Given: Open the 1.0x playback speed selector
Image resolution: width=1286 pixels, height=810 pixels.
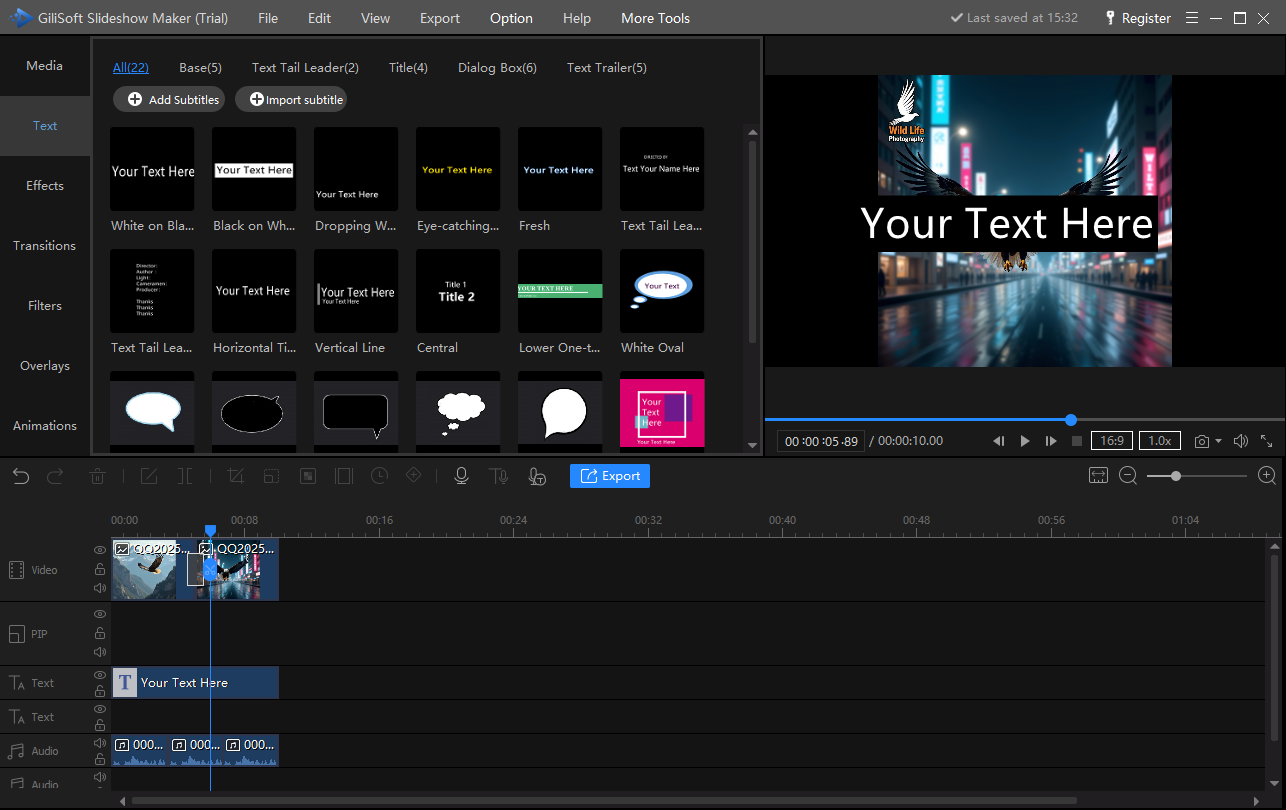Looking at the screenshot, I should (x=1159, y=441).
